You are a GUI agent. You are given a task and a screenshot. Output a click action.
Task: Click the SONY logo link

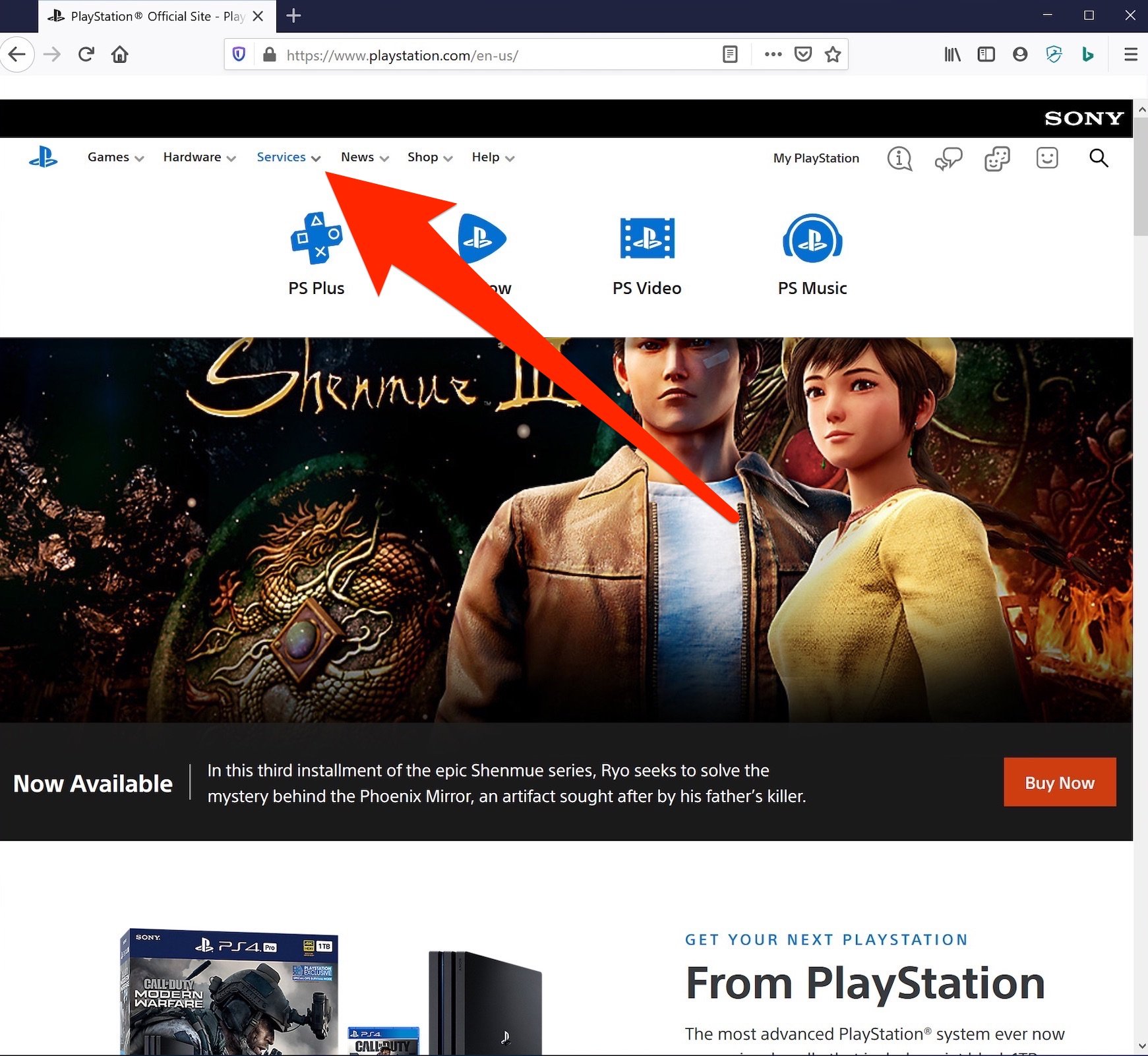coord(1084,119)
